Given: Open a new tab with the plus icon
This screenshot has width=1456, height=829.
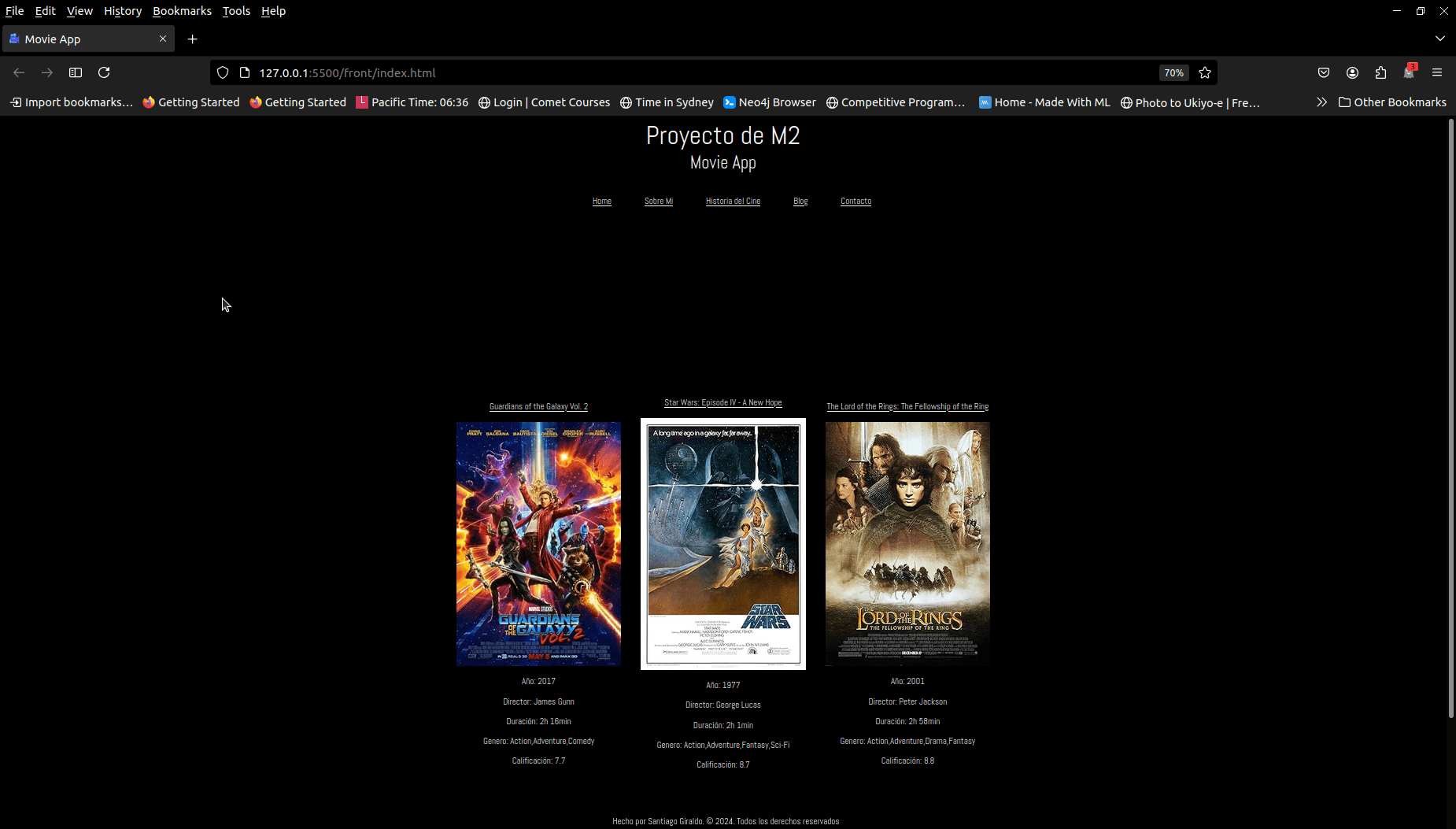Looking at the screenshot, I should pos(192,39).
